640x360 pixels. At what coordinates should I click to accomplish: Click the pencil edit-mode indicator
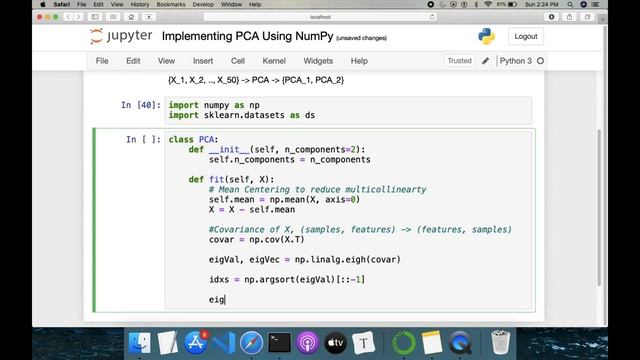485,61
